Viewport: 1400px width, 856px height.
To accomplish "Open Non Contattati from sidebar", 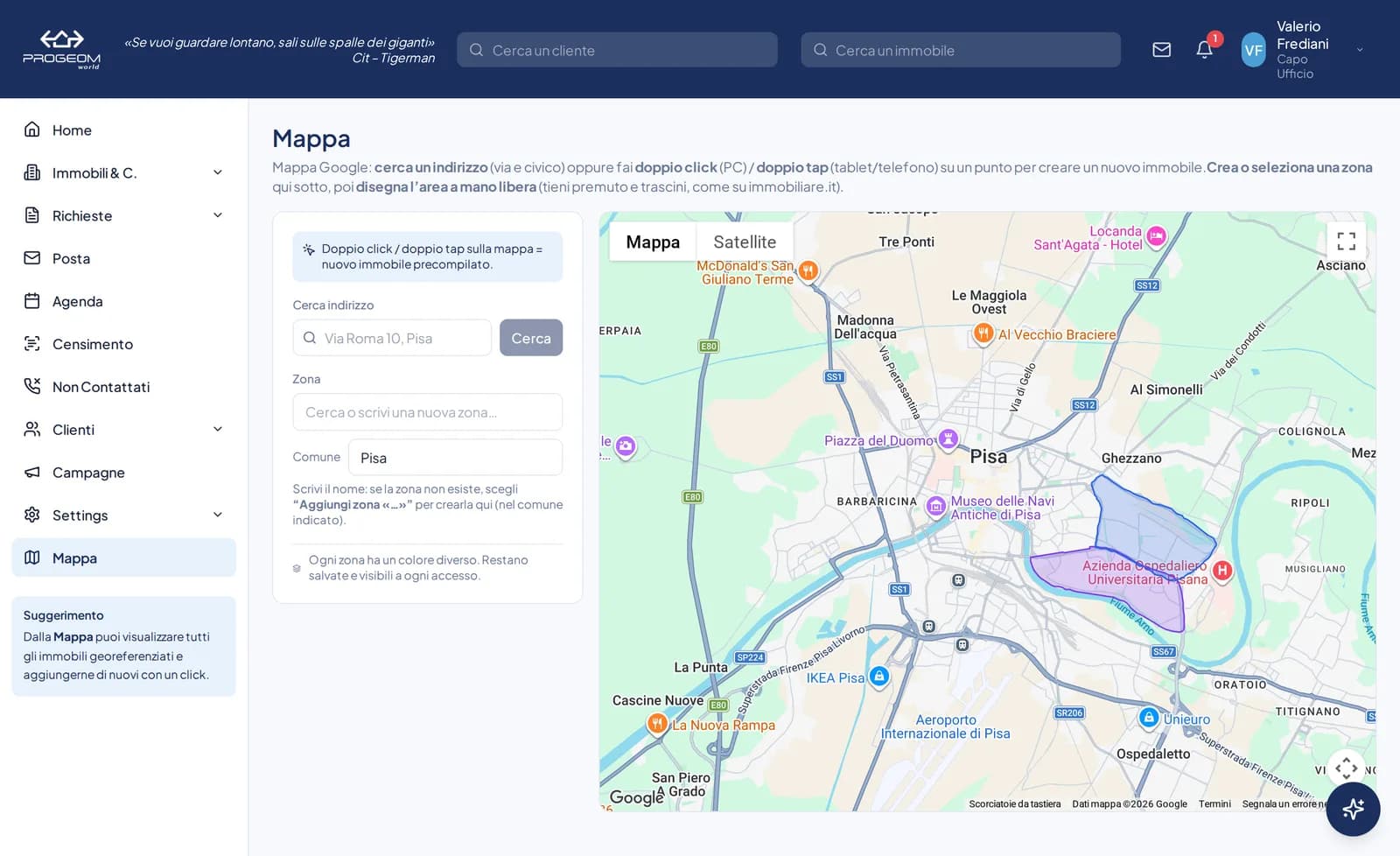I will pyautogui.click(x=123, y=387).
